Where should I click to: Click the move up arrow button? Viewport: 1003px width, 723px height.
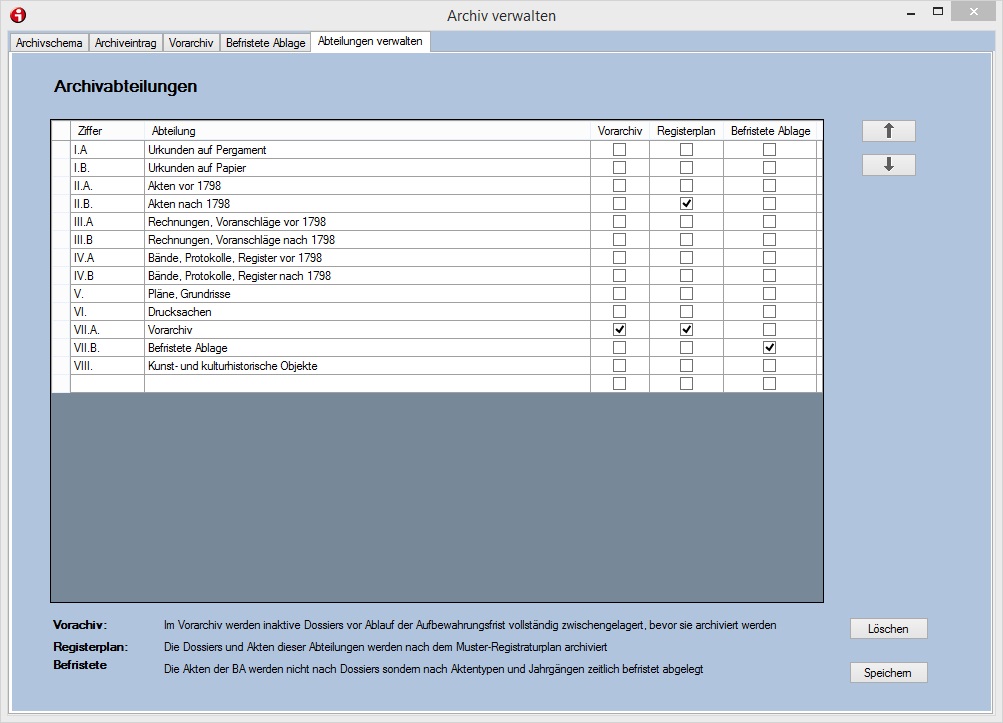(x=888, y=131)
